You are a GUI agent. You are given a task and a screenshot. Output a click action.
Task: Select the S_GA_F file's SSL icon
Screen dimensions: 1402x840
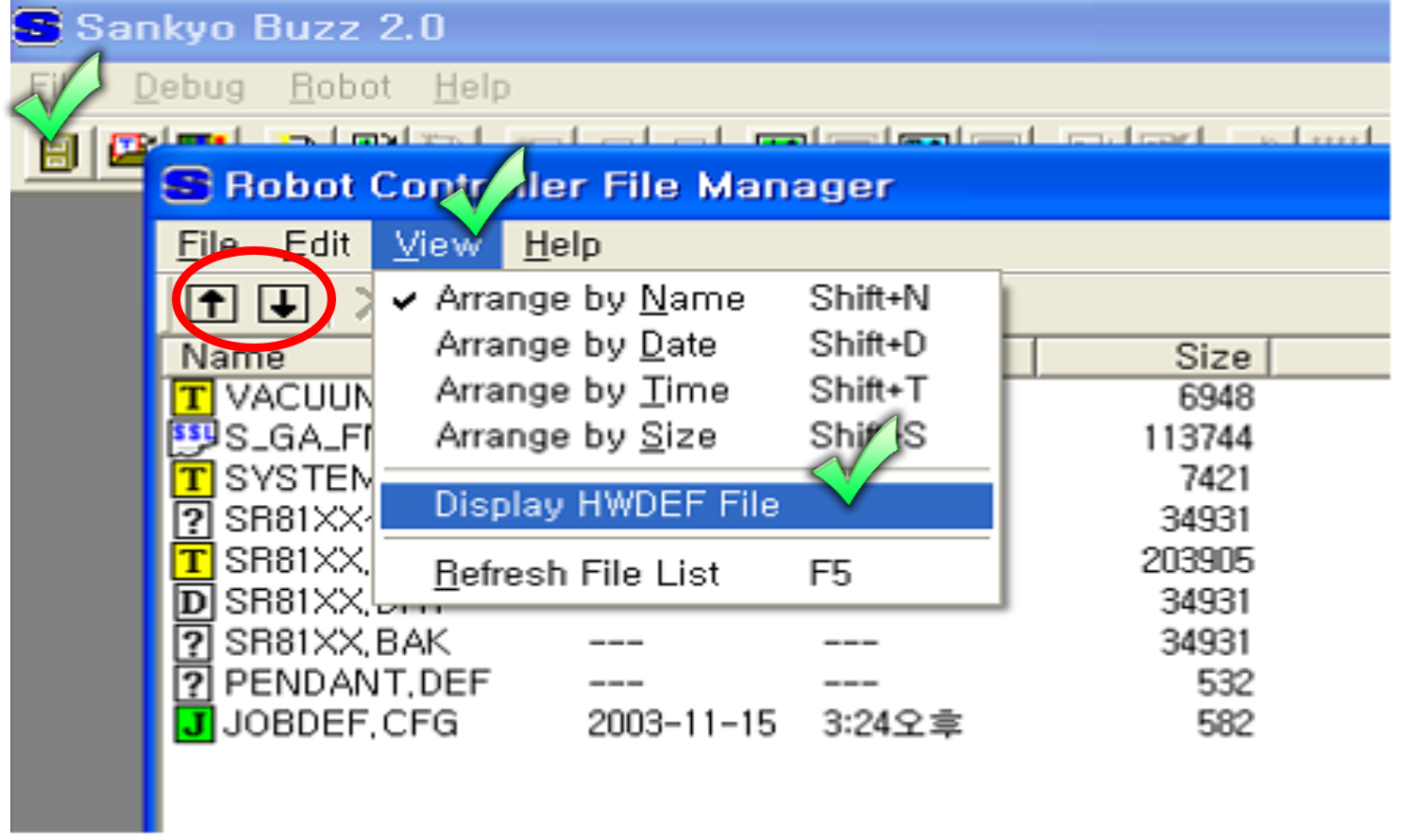(x=193, y=438)
